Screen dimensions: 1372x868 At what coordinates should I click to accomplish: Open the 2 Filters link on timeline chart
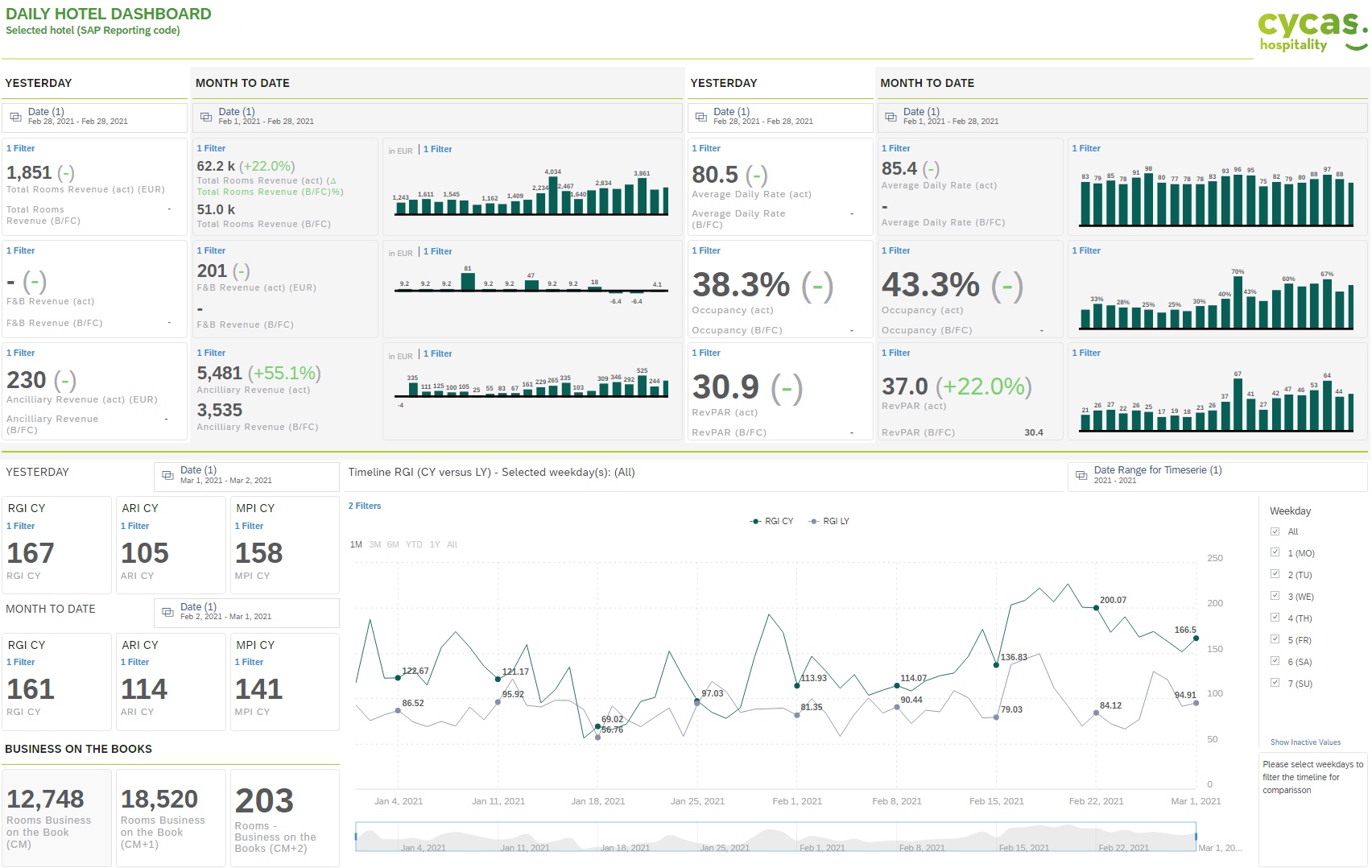point(365,506)
